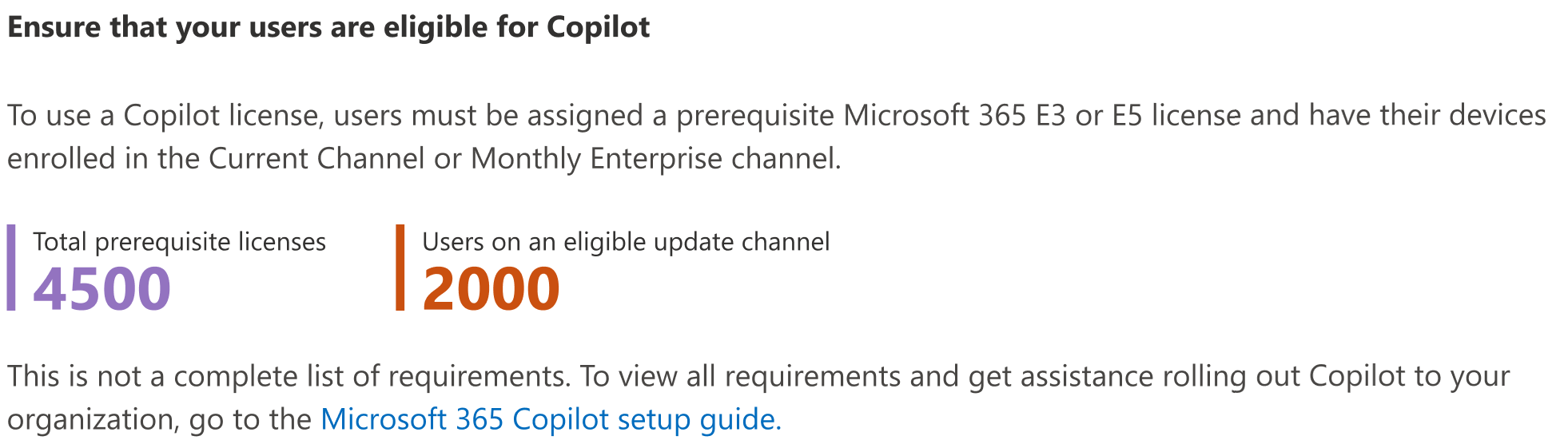
Task: Open the Microsoft 365 Copilot setup guide link
Action: [550, 419]
